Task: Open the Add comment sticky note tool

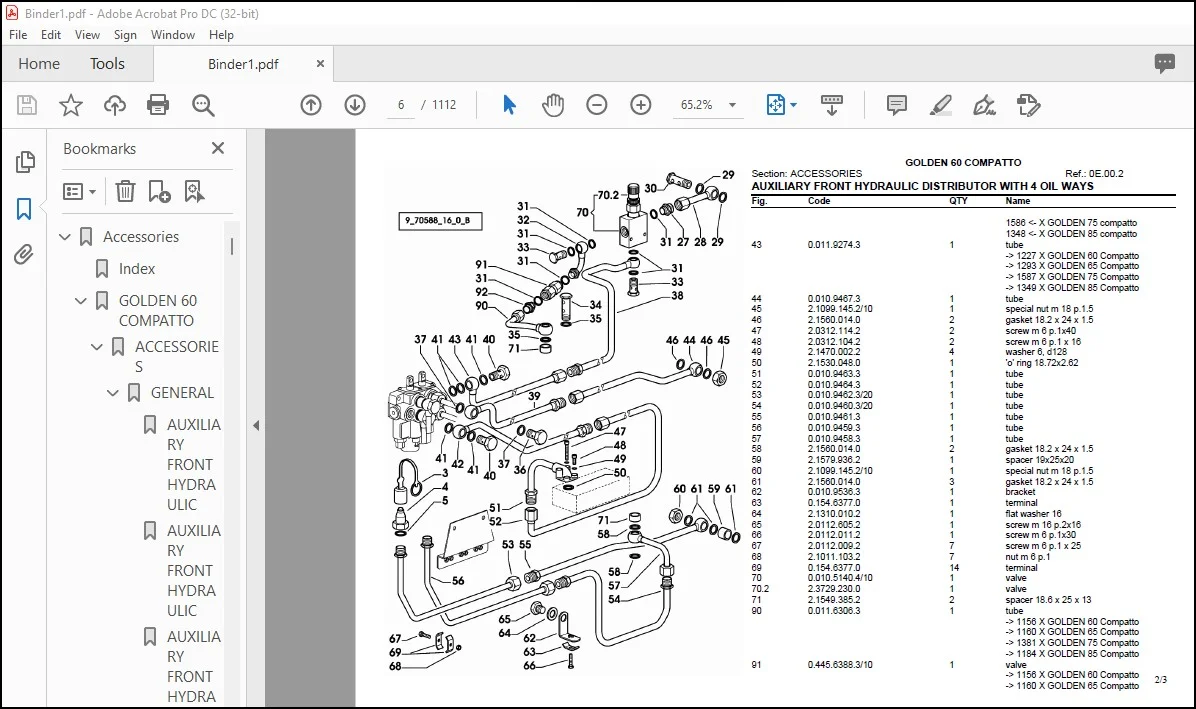Action: [897, 104]
